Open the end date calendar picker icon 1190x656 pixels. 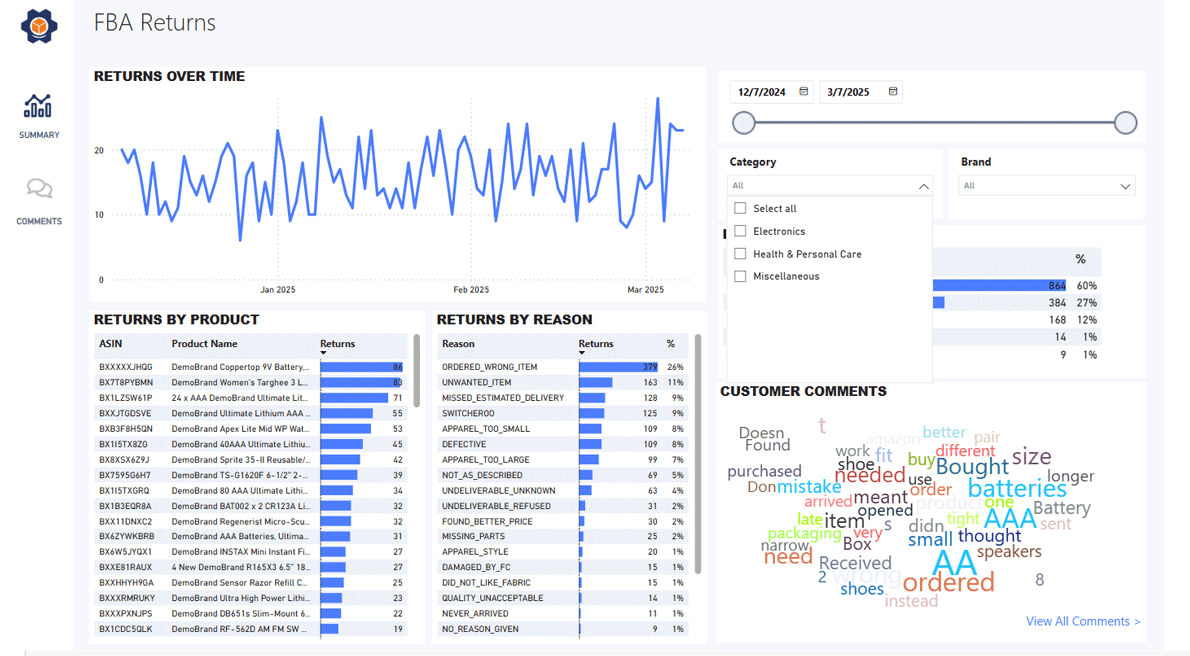pos(893,92)
